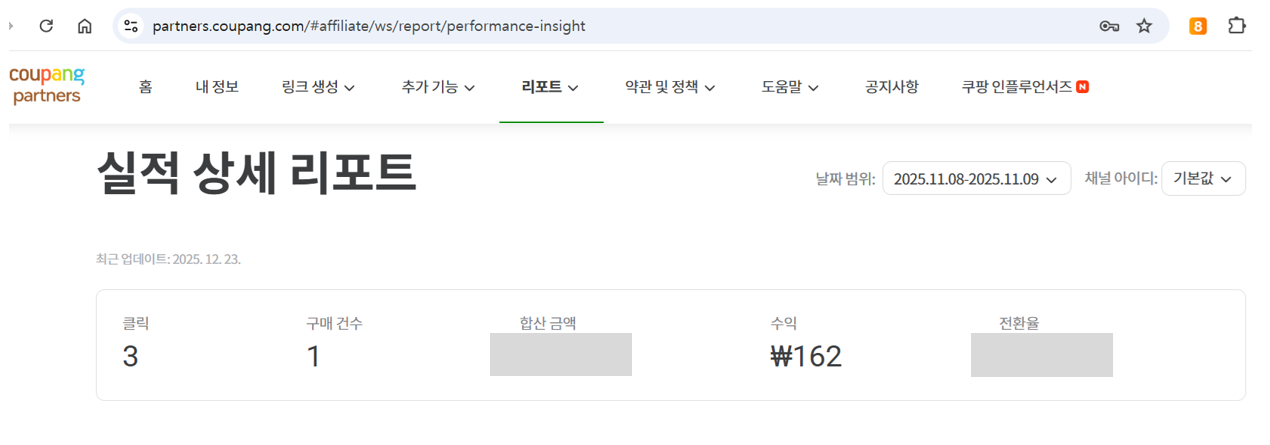The height and width of the screenshot is (445, 1270).
Task: Open the 날짜 범위 date range dropdown
Action: (x=976, y=179)
